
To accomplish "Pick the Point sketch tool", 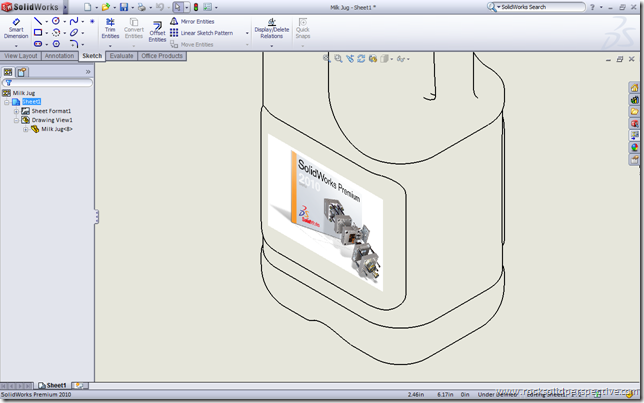I will pyautogui.click(x=92, y=21).
